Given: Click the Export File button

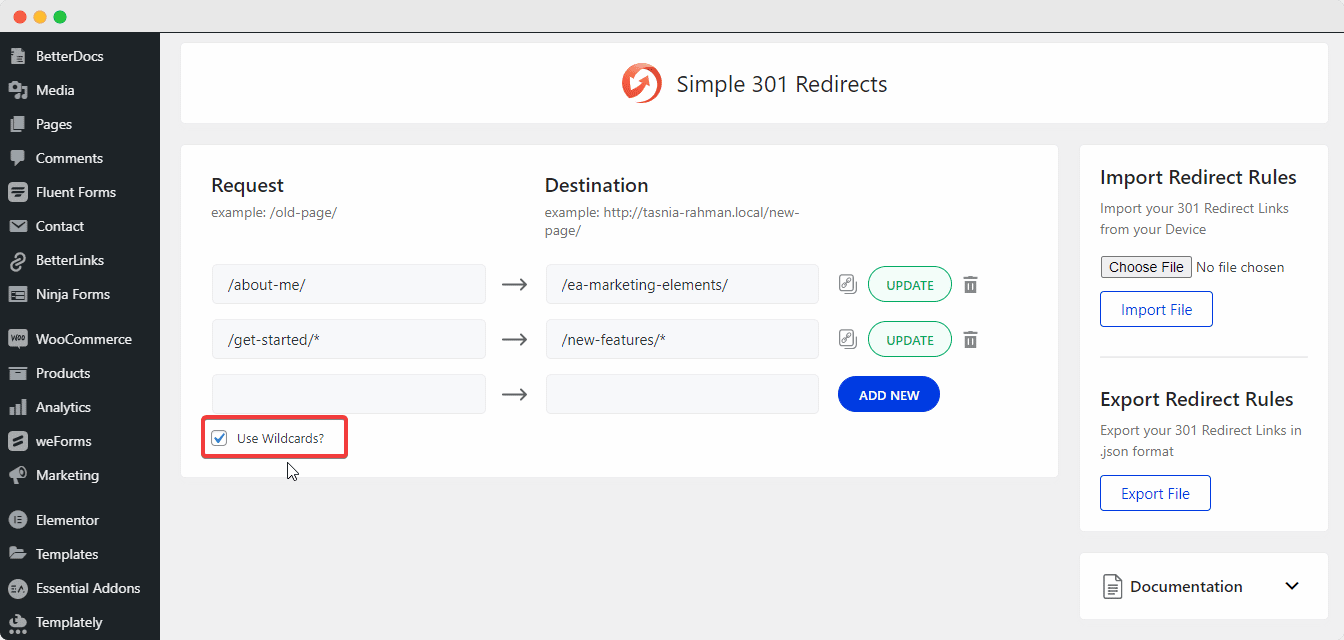Looking at the screenshot, I should click(1155, 492).
